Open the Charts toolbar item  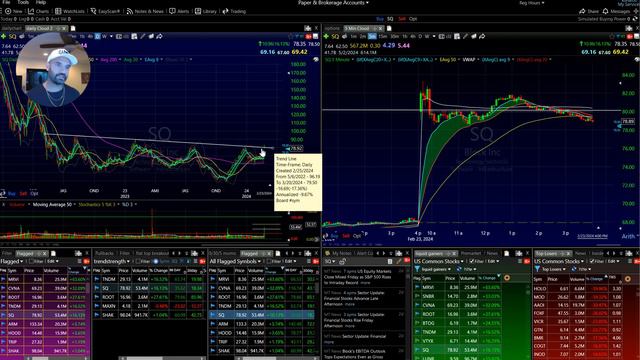tap(38, 11)
